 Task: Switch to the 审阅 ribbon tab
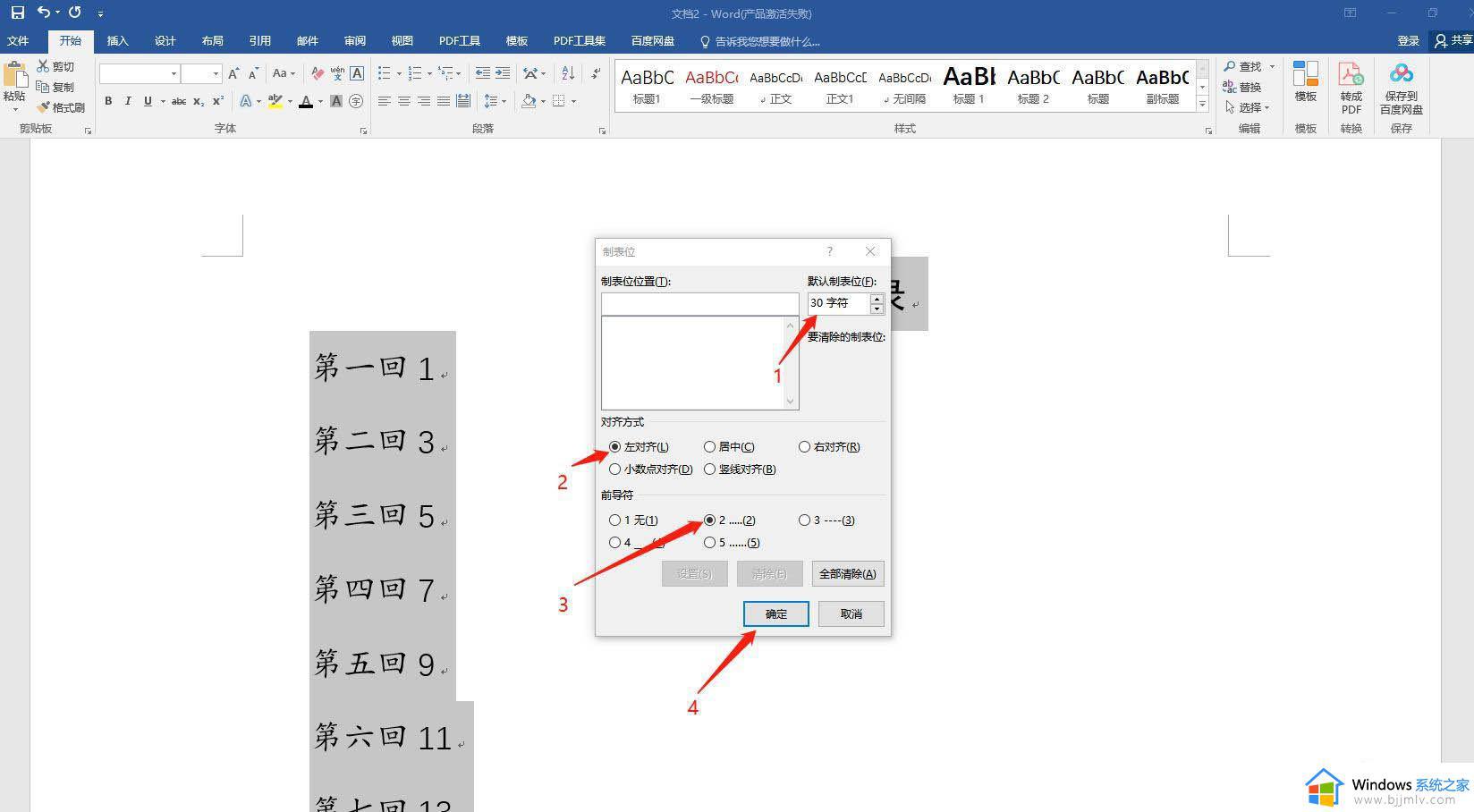click(x=355, y=41)
